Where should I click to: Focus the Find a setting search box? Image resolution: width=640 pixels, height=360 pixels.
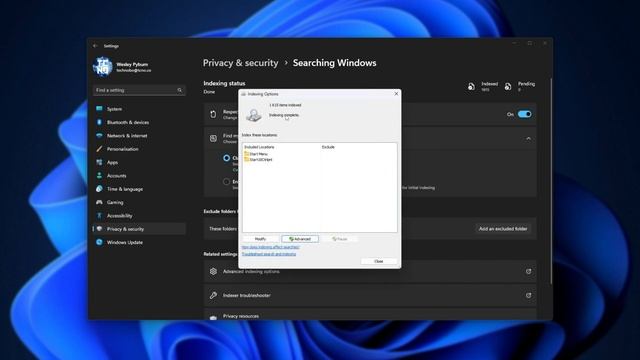(139, 90)
